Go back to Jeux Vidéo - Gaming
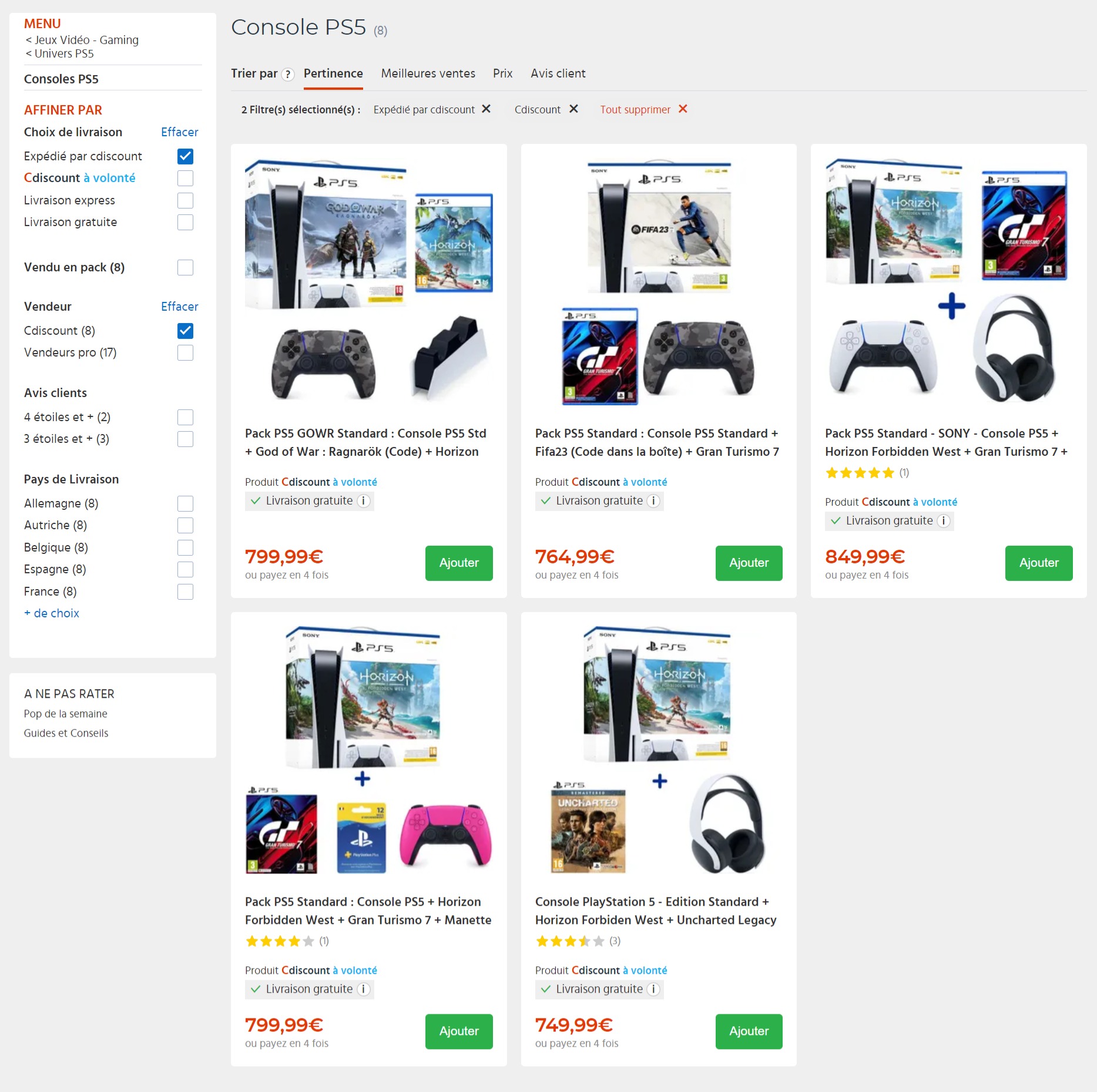 point(82,40)
